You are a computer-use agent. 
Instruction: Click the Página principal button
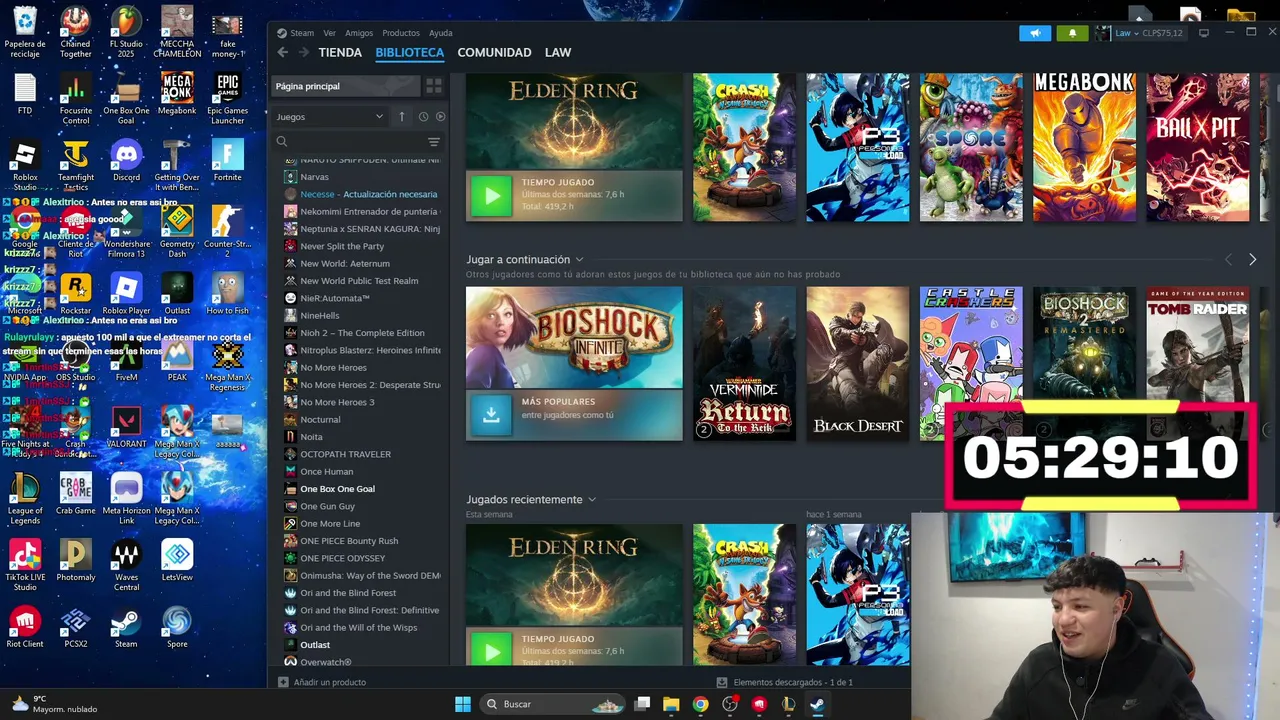pos(346,86)
